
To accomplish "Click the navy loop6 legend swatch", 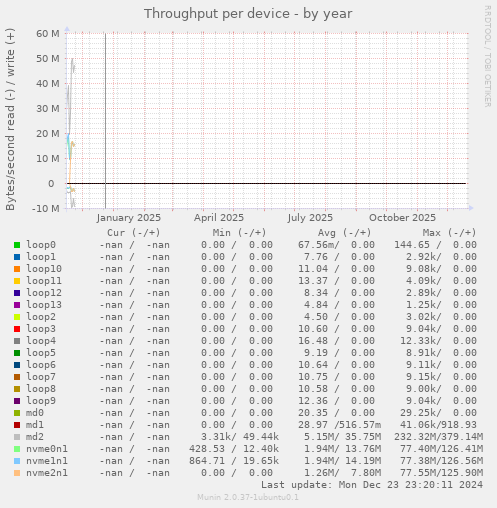I will tap(17, 365).
